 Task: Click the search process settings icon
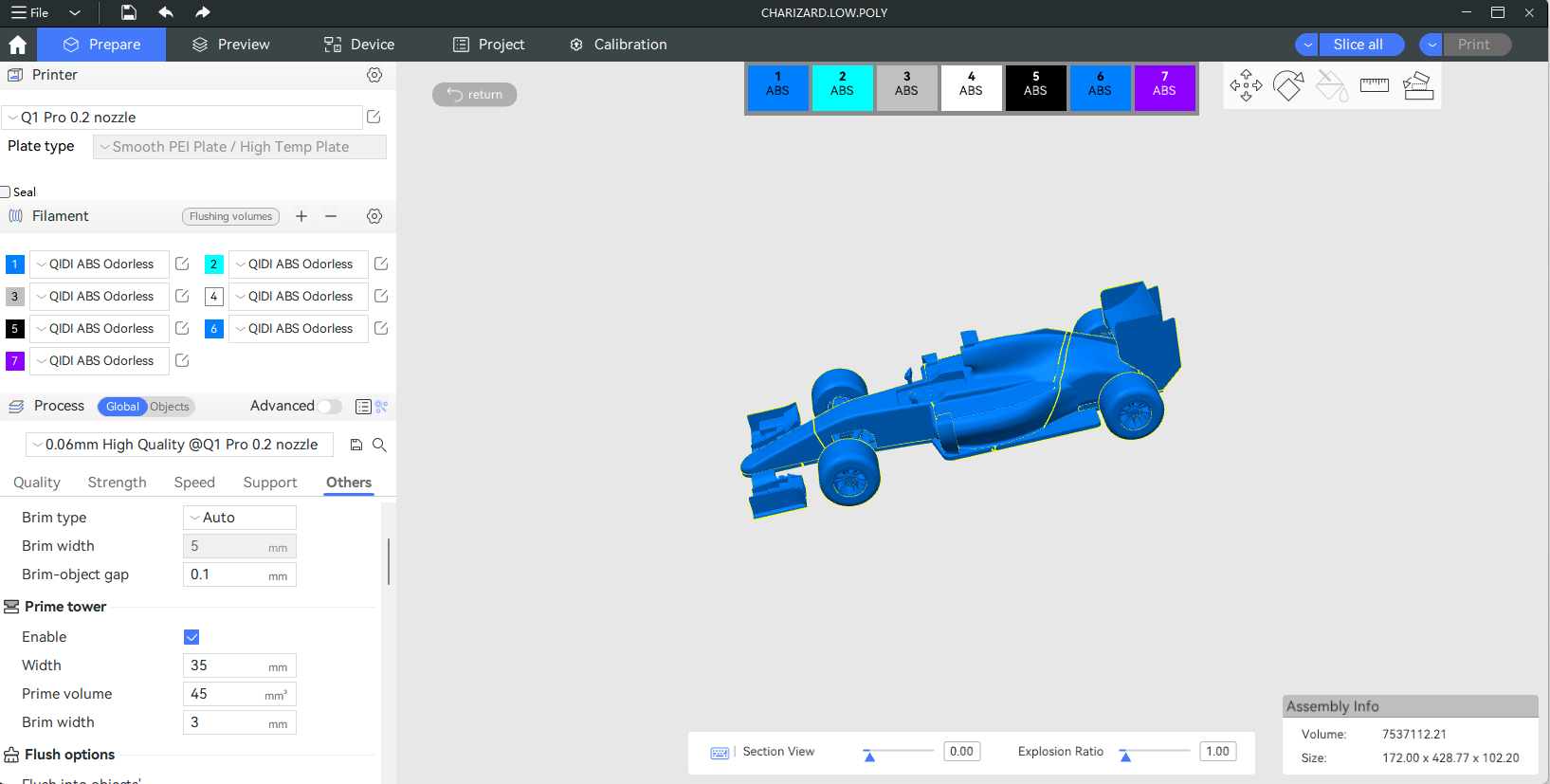pyautogui.click(x=379, y=445)
